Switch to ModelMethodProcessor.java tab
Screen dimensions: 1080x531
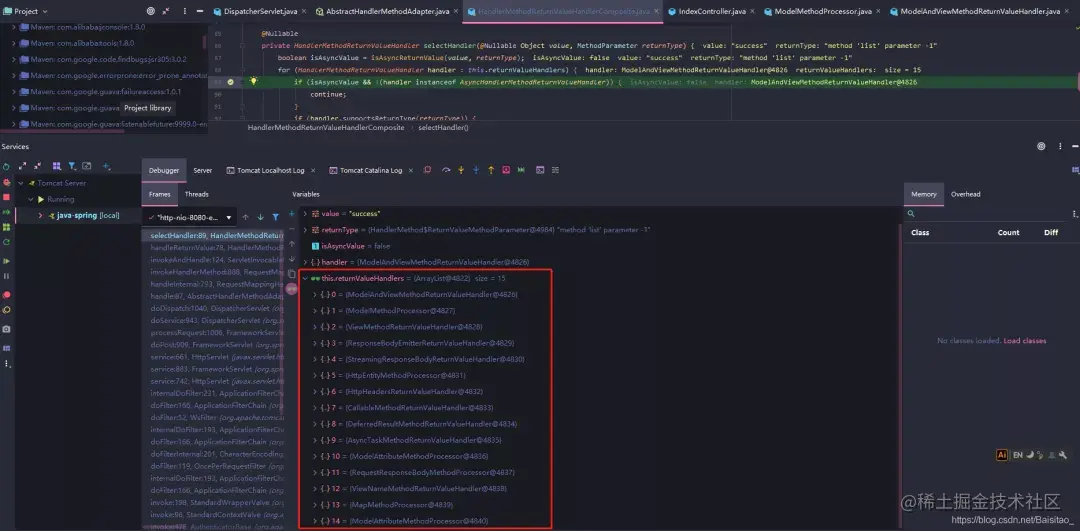click(x=822, y=12)
